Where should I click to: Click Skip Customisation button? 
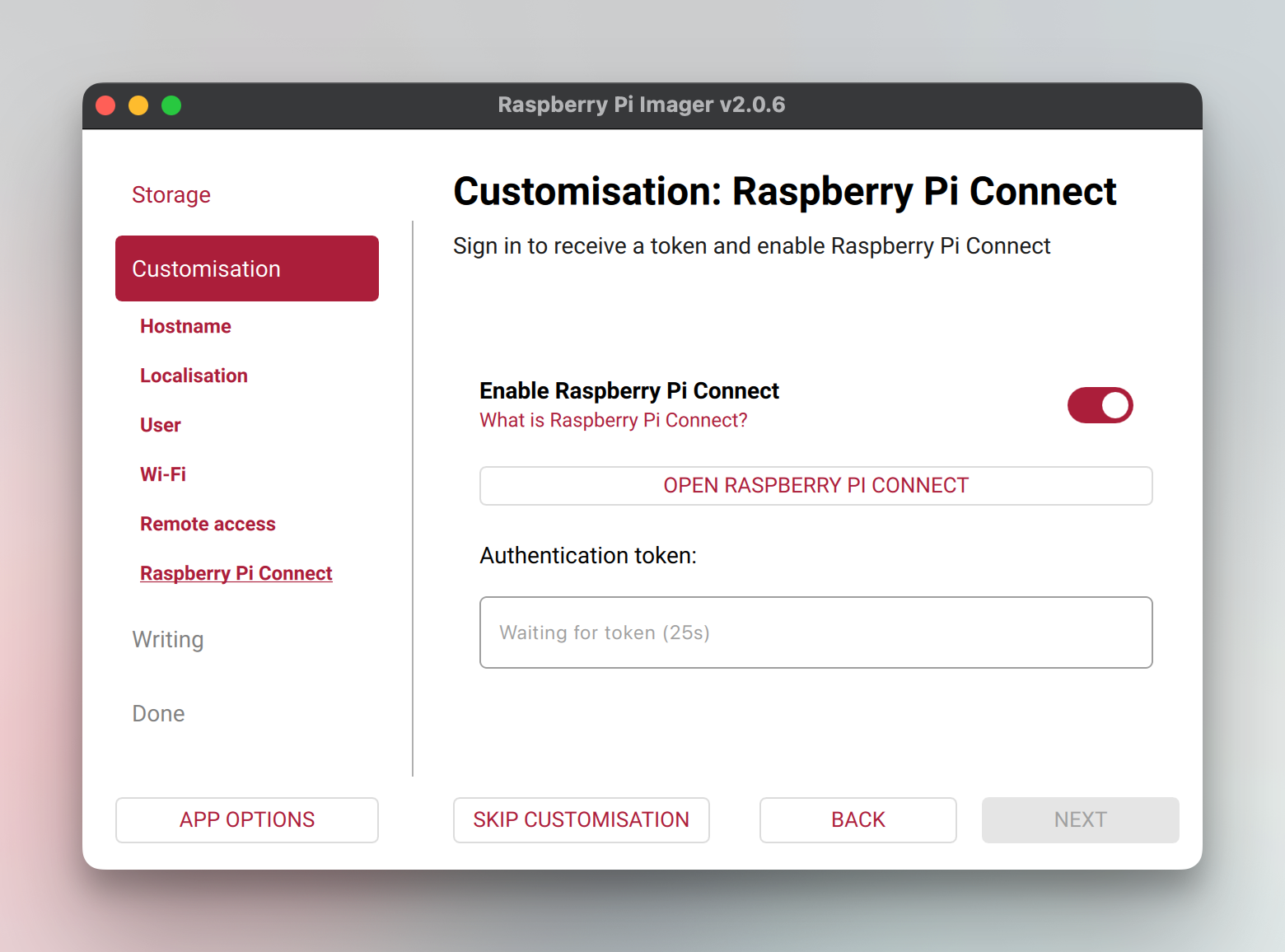(x=582, y=820)
